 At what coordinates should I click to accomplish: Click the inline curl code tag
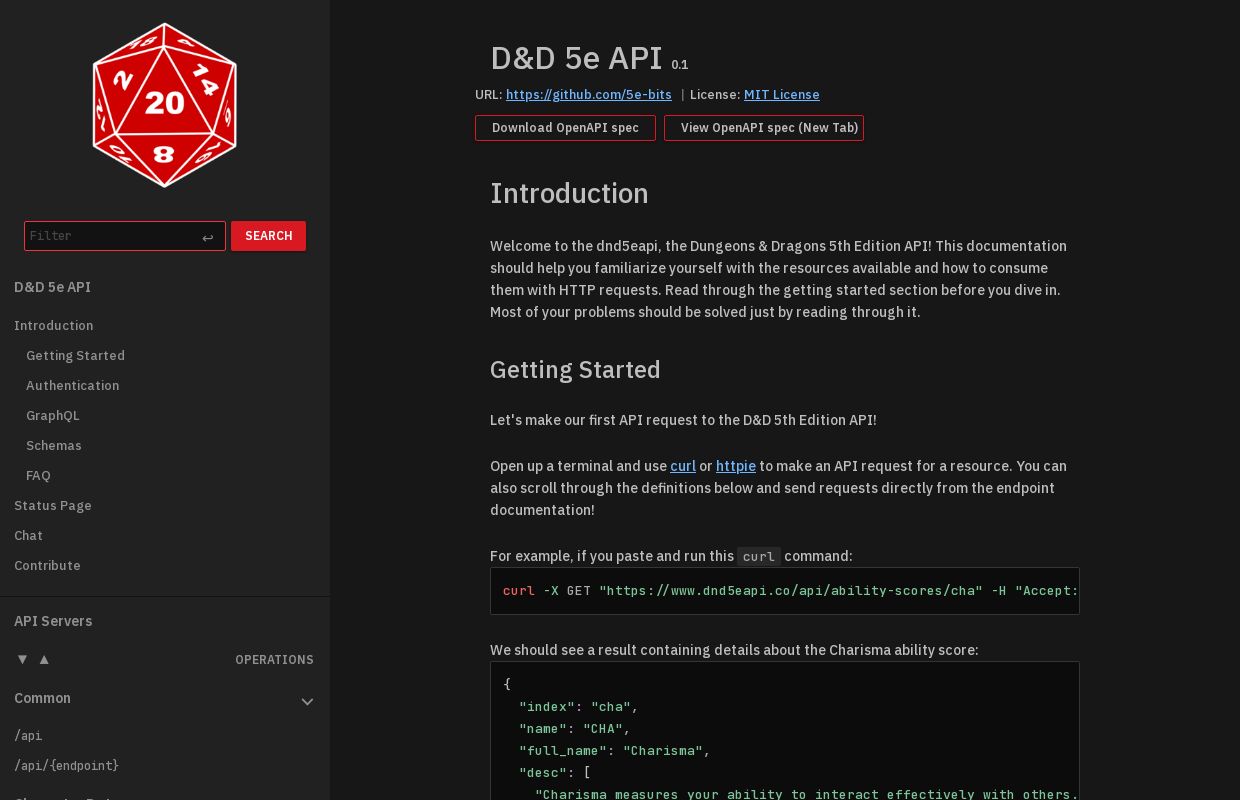(759, 557)
